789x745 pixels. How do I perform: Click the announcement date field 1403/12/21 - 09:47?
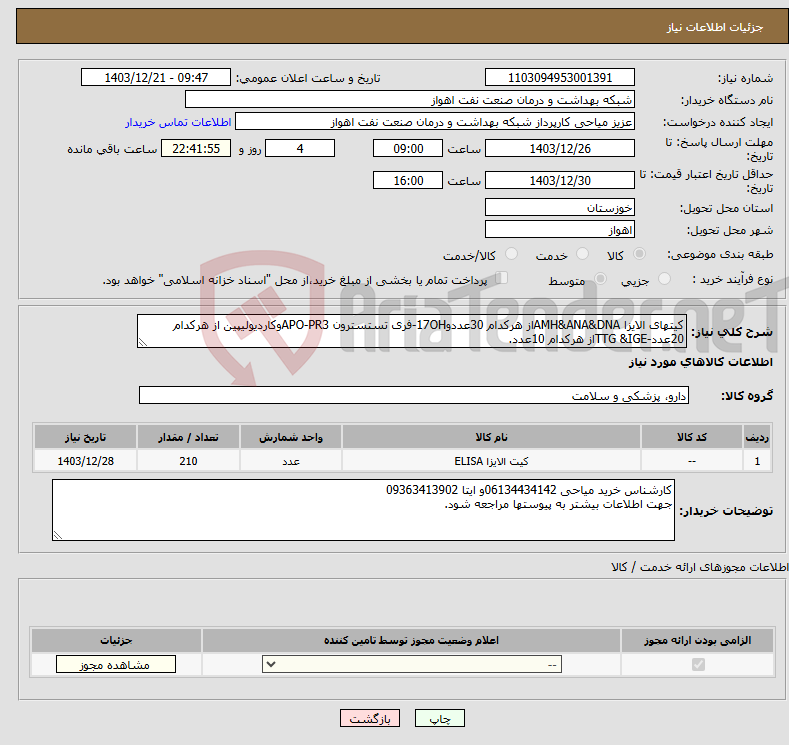pos(155,77)
